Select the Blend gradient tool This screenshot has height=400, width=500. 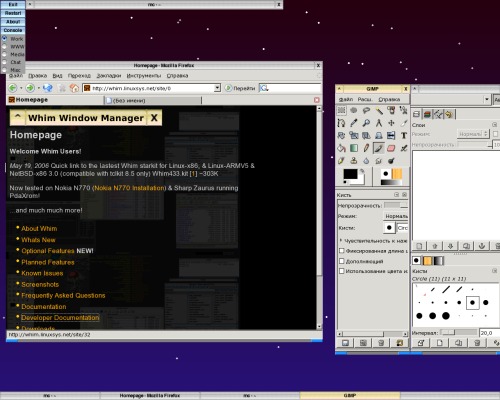[354, 148]
